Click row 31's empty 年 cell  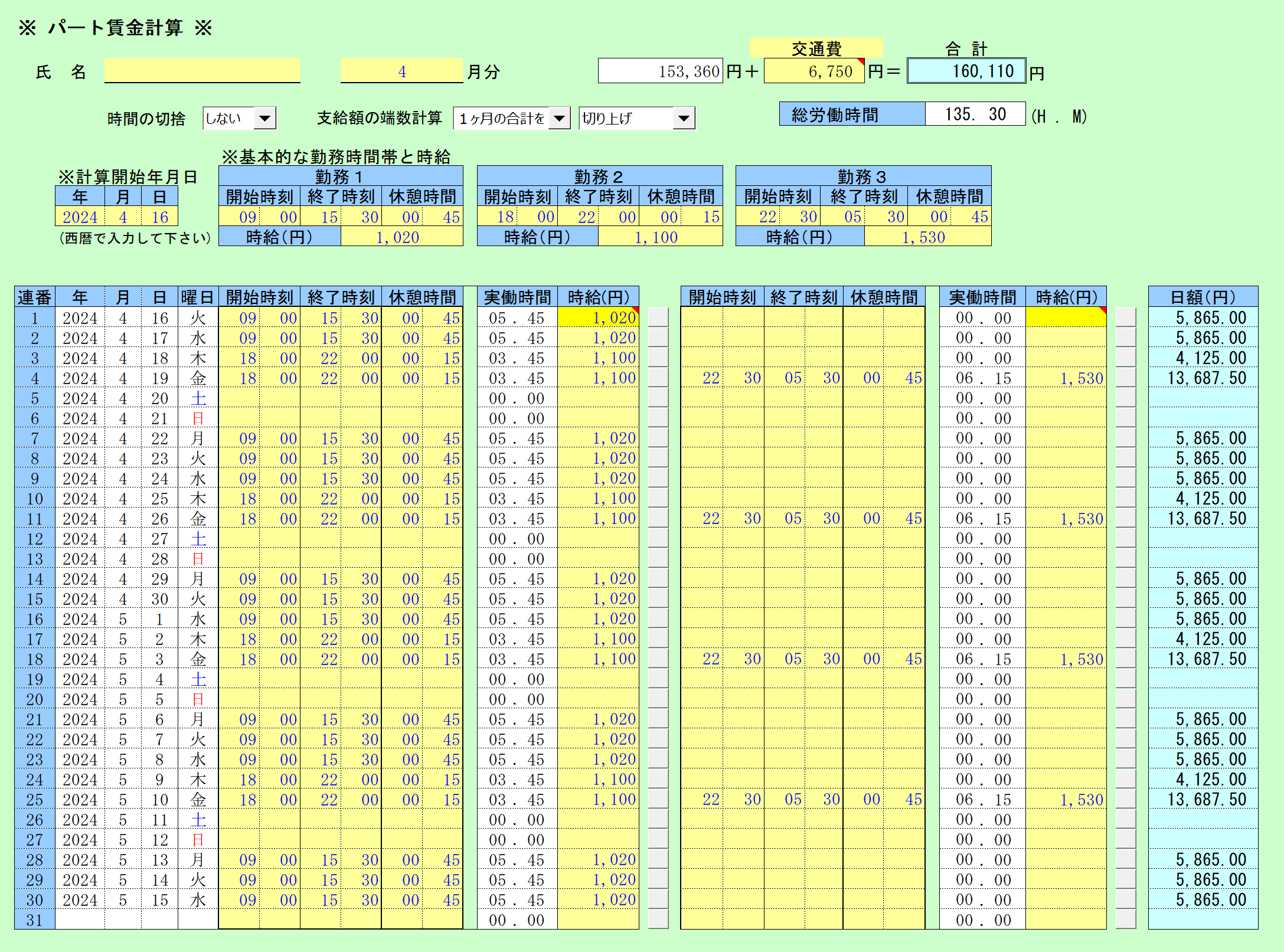pyautogui.click(x=80, y=920)
